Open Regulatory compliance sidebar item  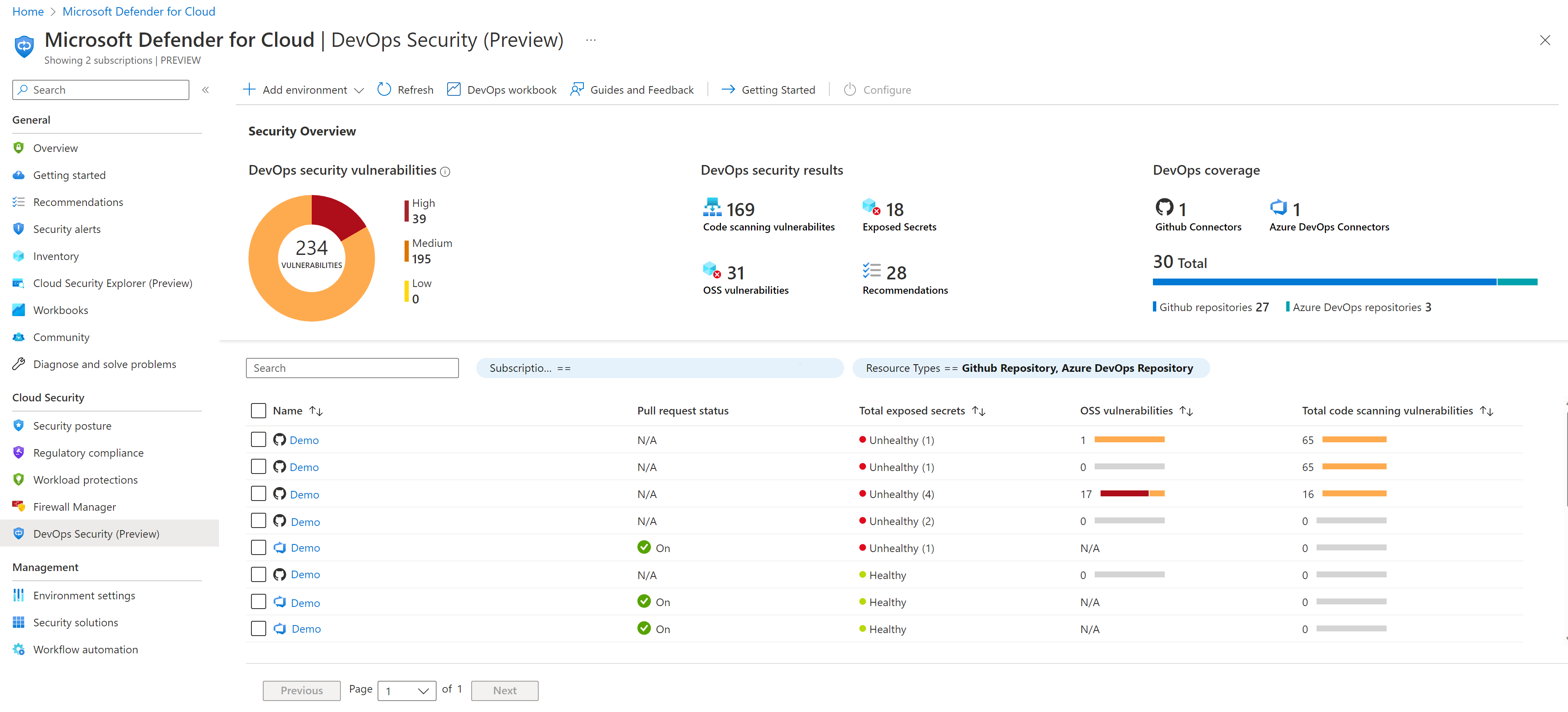(88, 452)
